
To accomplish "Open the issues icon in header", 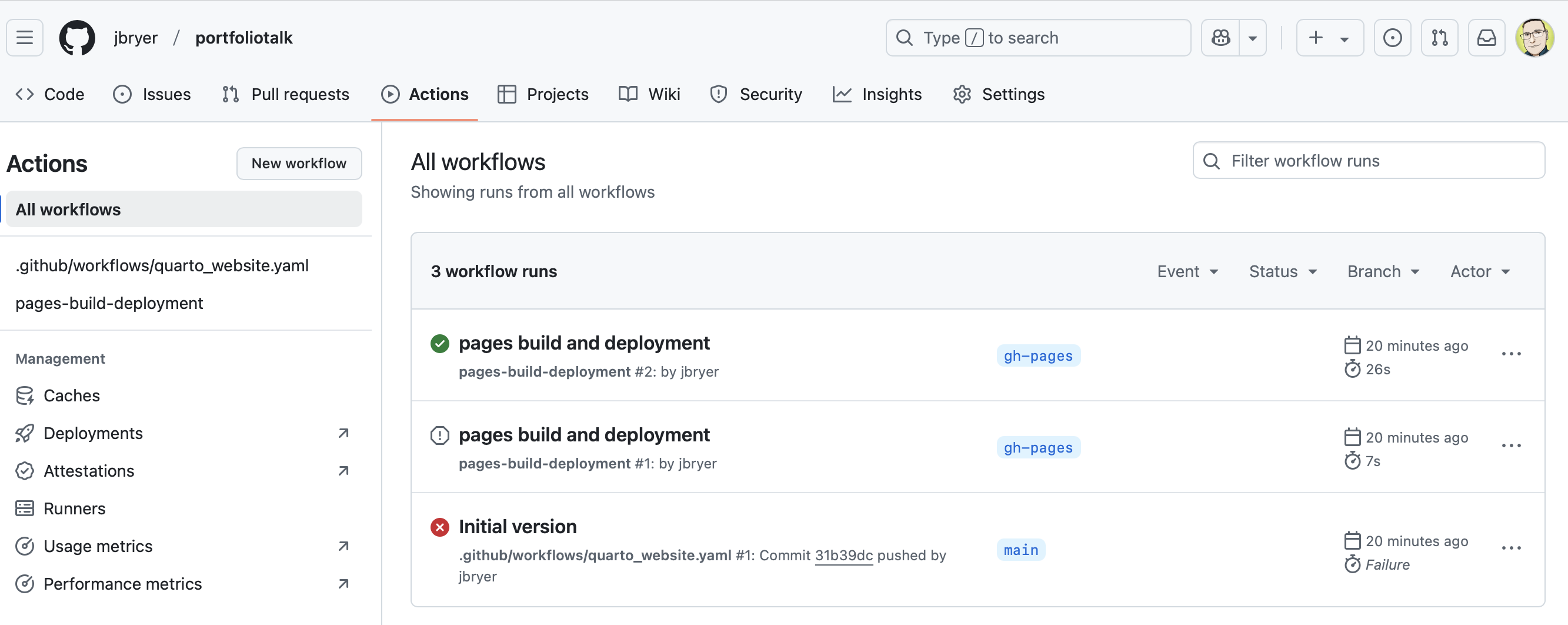I will tap(1392, 38).
